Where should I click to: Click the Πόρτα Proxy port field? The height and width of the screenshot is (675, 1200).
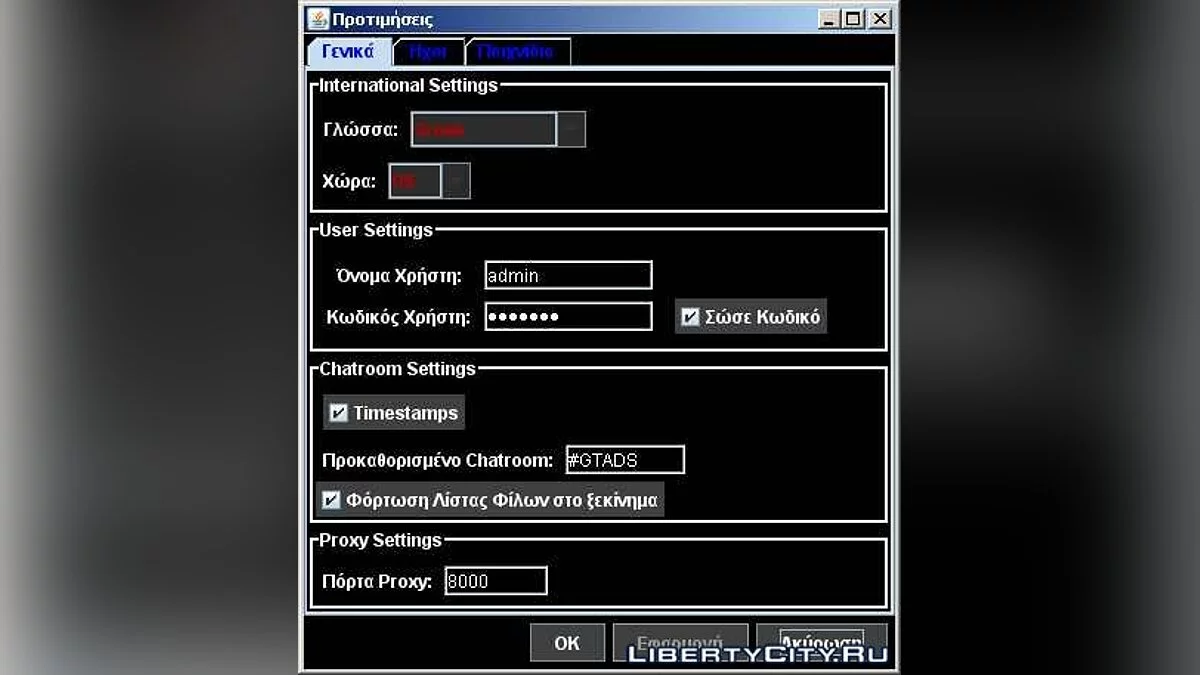click(x=496, y=581)
